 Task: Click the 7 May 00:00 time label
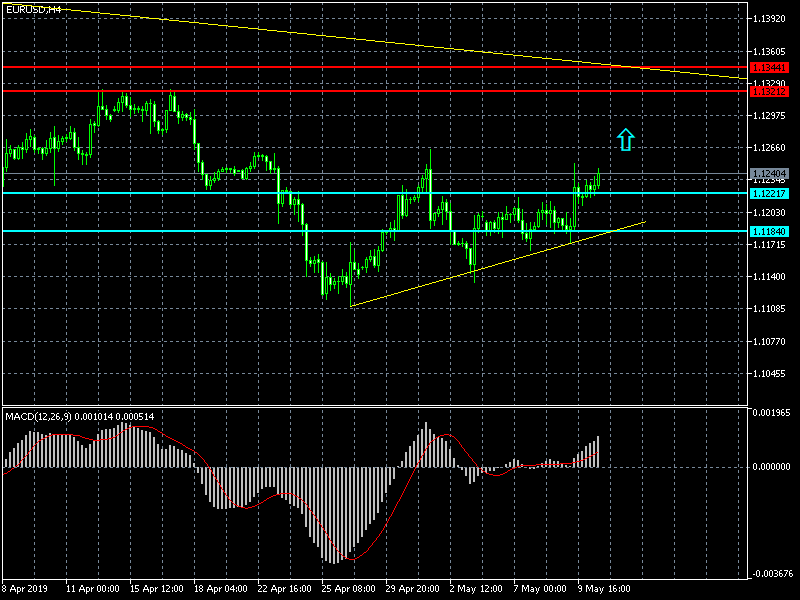click(540, 588)
